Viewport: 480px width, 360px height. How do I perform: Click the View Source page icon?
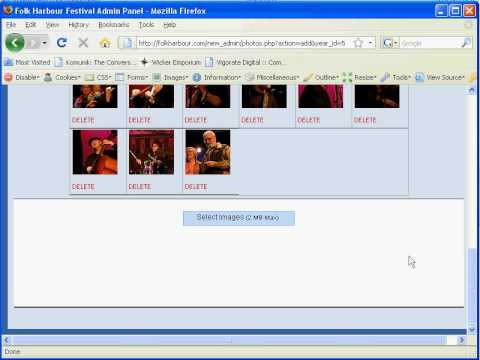pos(420,77)
